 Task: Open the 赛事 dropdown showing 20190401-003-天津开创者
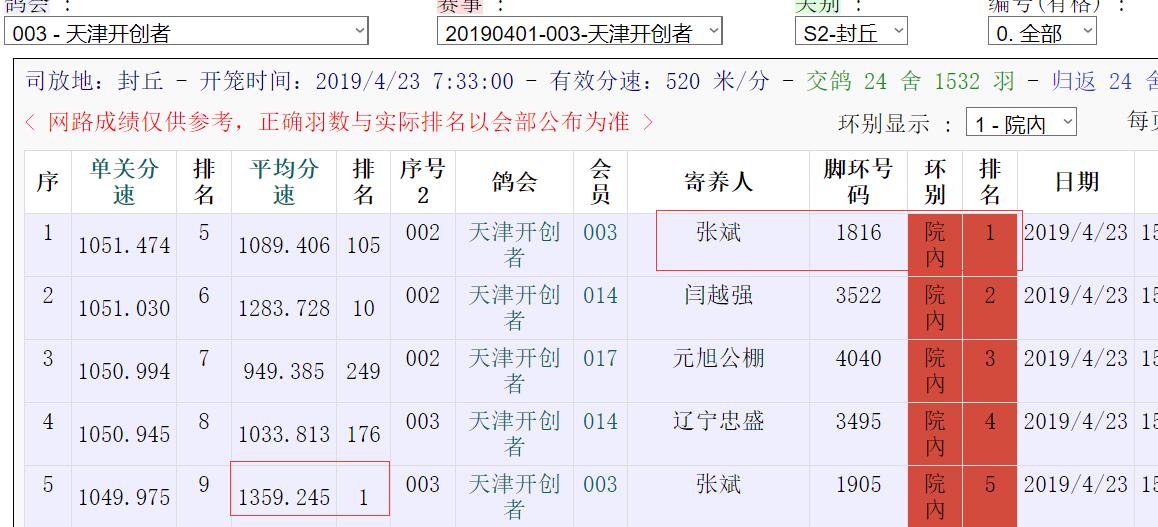[580, 31]
